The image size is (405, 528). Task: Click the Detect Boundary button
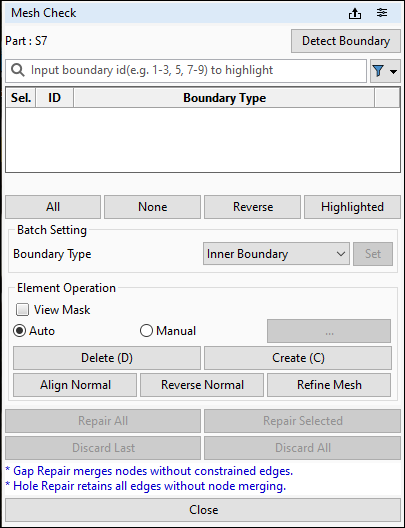(x=346, y=41)
